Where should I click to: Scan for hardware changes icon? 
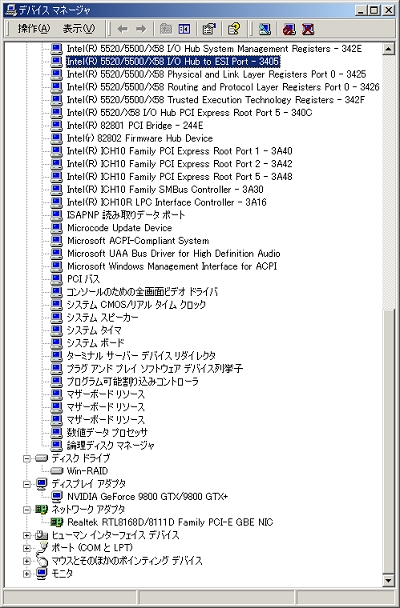tap(265, 29)
